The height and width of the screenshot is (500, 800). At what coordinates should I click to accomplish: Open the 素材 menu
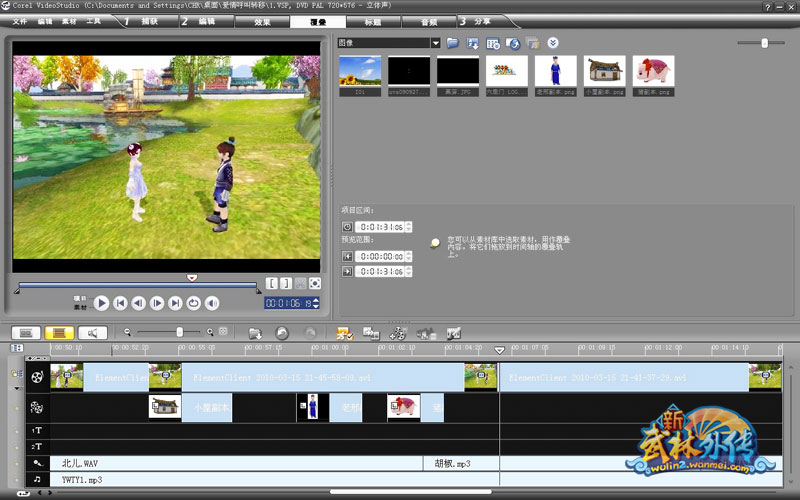click(x=69, y=21)
